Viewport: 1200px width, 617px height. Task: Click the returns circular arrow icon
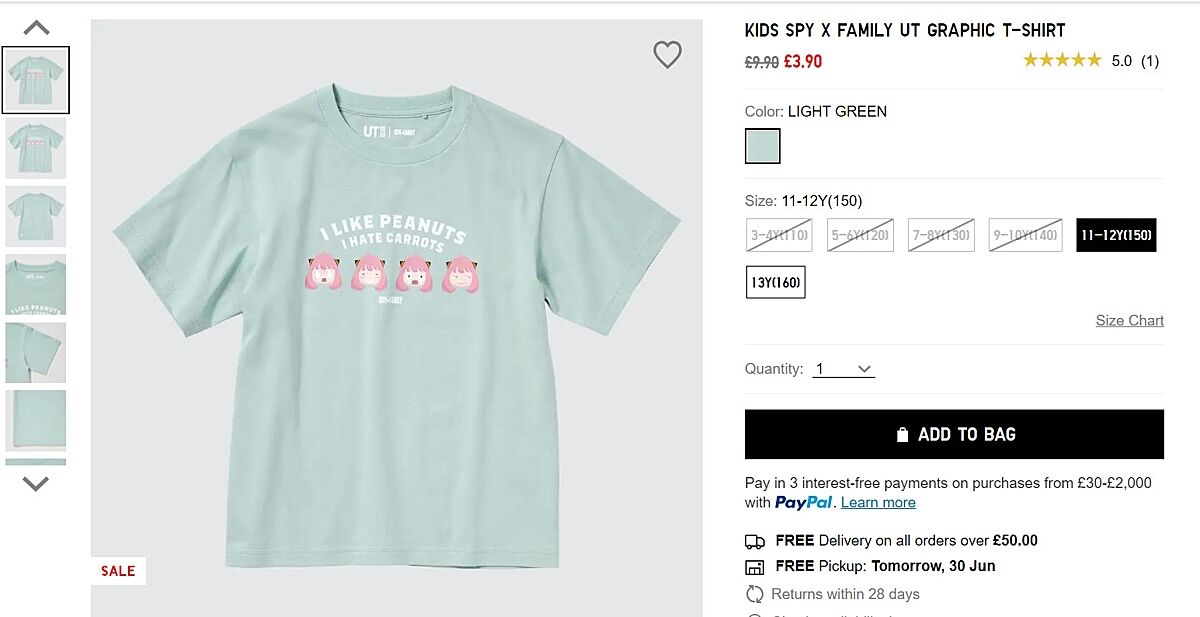[755, 594]
